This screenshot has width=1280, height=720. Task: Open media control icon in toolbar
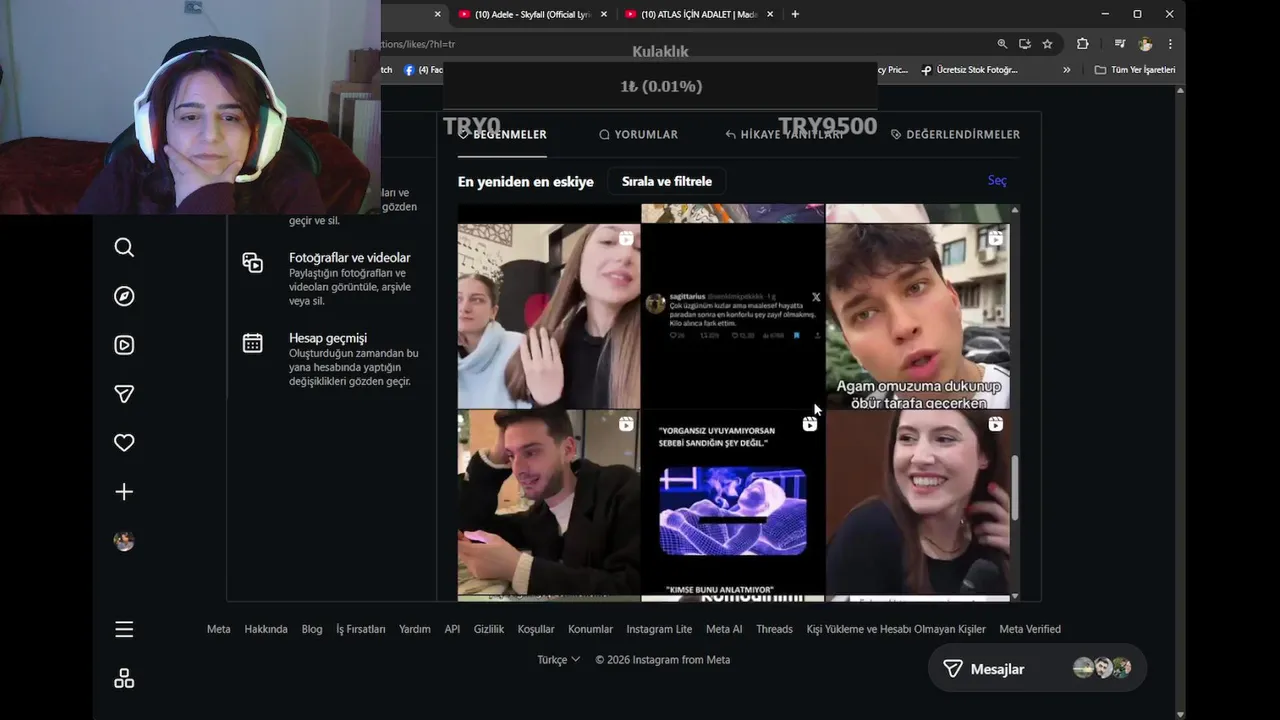click(1120, 44)
